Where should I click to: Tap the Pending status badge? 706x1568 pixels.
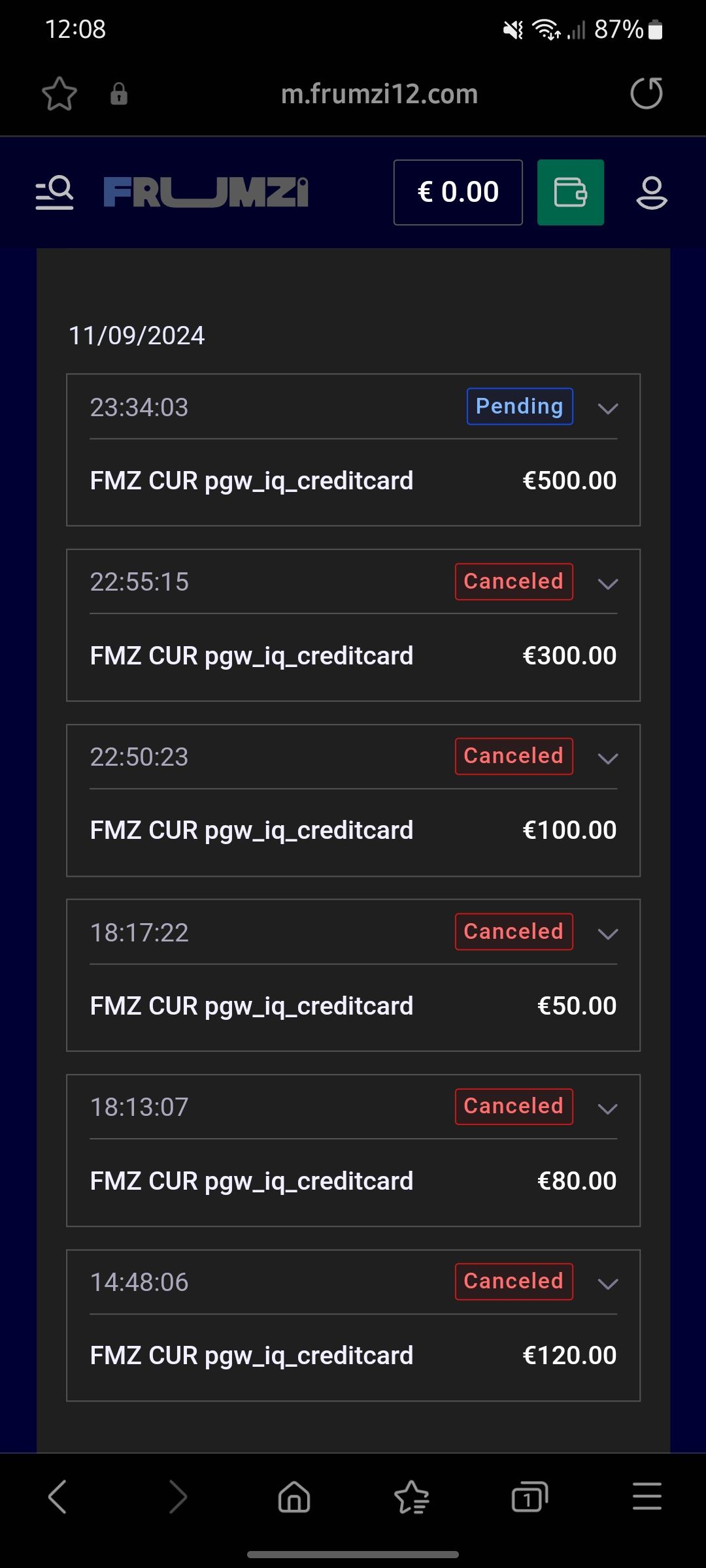pos(520,406)
